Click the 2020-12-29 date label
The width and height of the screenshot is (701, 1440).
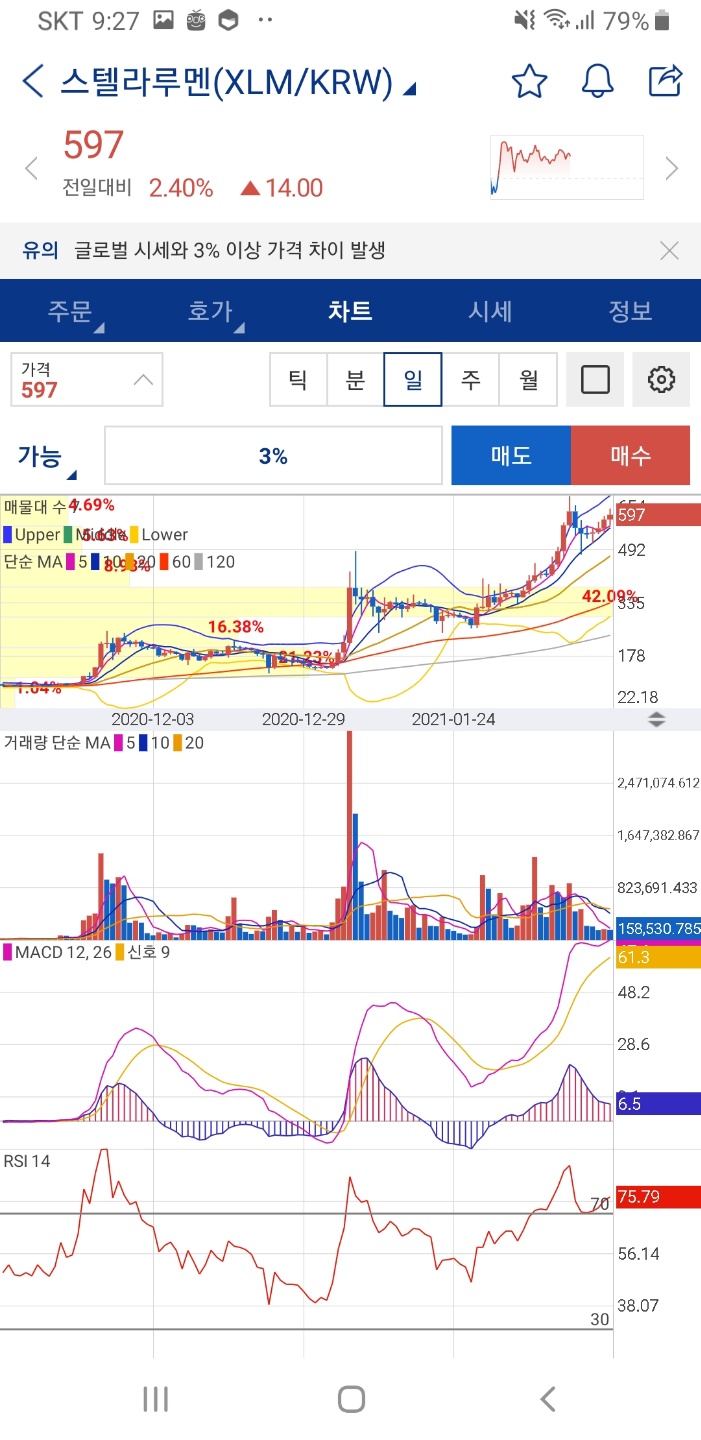303,719
